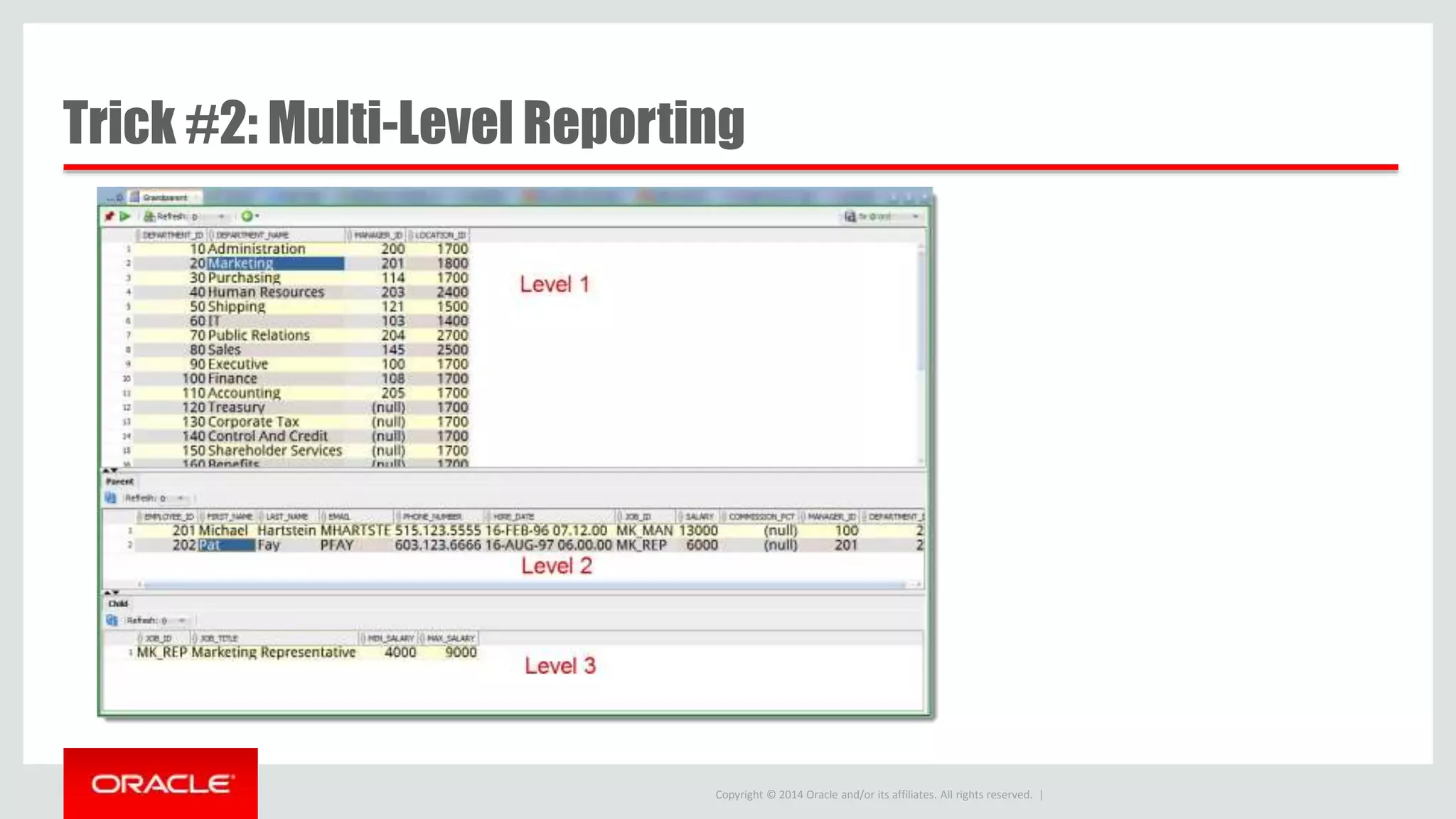Open the Child pane refresh interval dropdown

(182, 620)
